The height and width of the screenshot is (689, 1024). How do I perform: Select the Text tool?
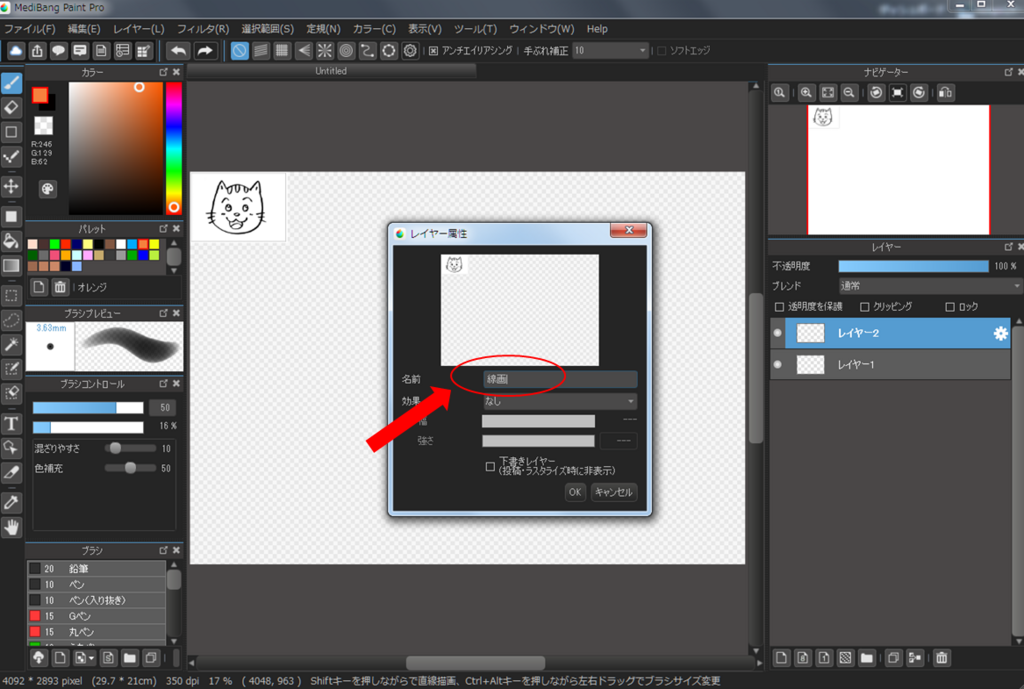(x=11, y=424)
